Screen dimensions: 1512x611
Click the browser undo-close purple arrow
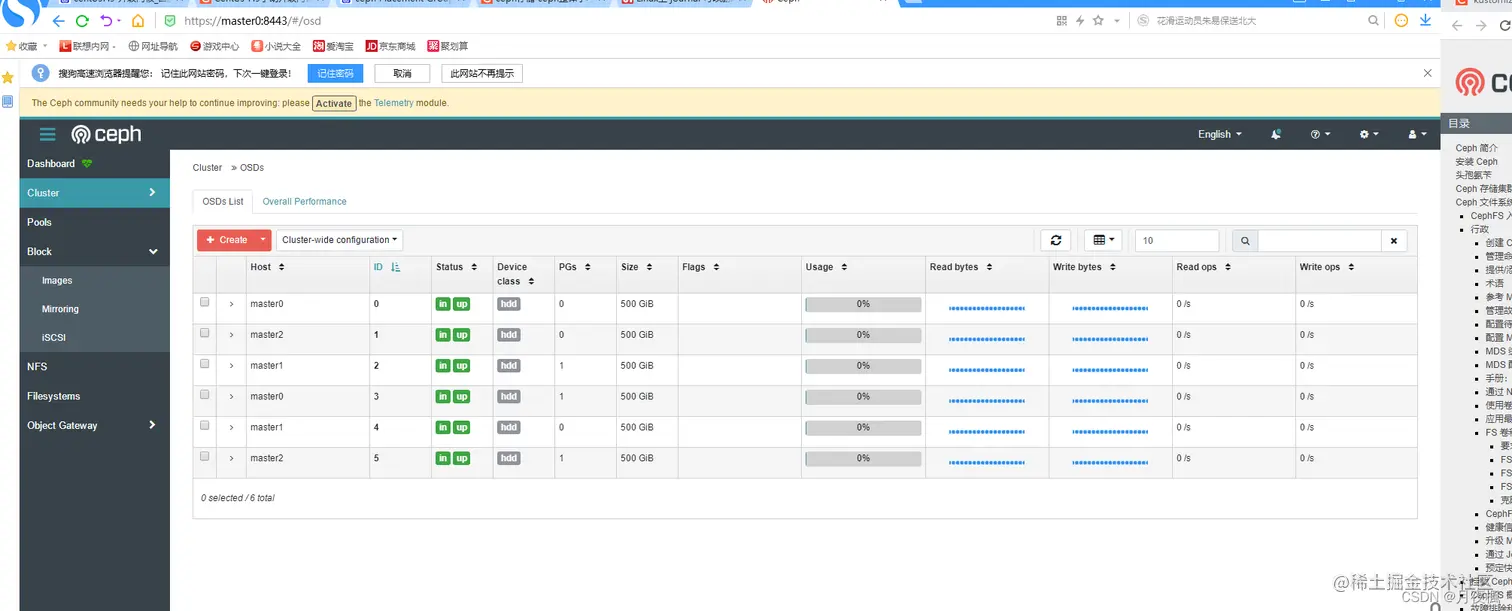107,20
